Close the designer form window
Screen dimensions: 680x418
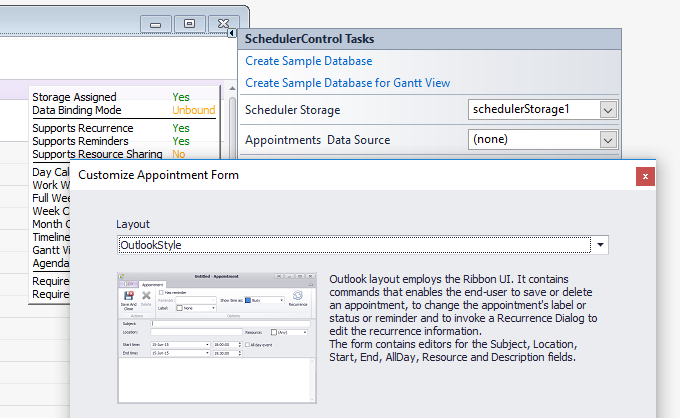click(x=225, y=22)
